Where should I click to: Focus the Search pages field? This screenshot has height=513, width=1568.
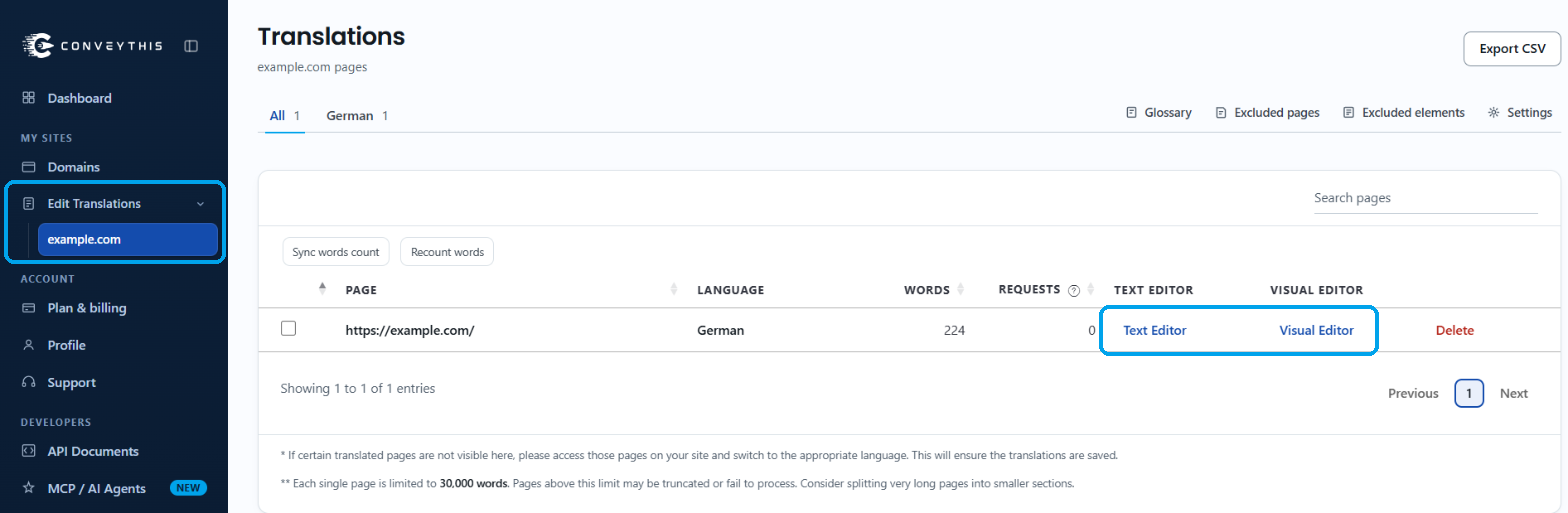[x=1425, y=198]
